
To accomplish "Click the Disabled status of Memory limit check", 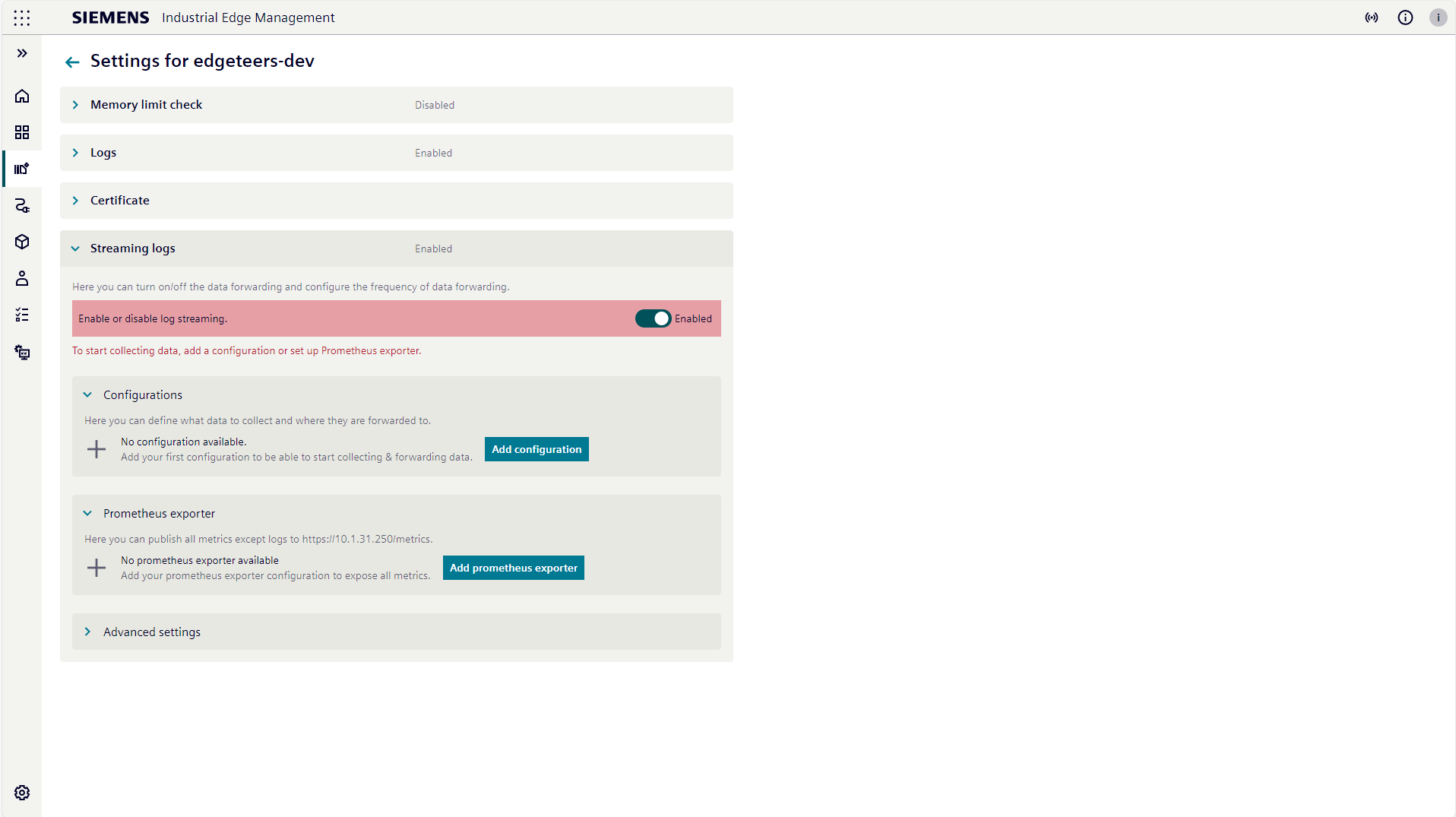I will tap(435, 105).
